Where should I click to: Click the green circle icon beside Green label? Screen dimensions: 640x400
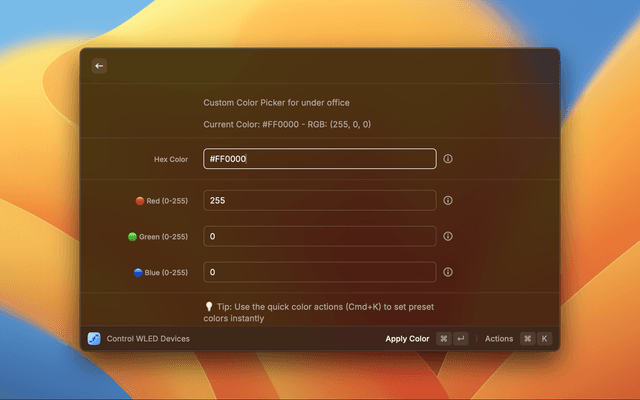pyautogui.click(x=132, y=237)
